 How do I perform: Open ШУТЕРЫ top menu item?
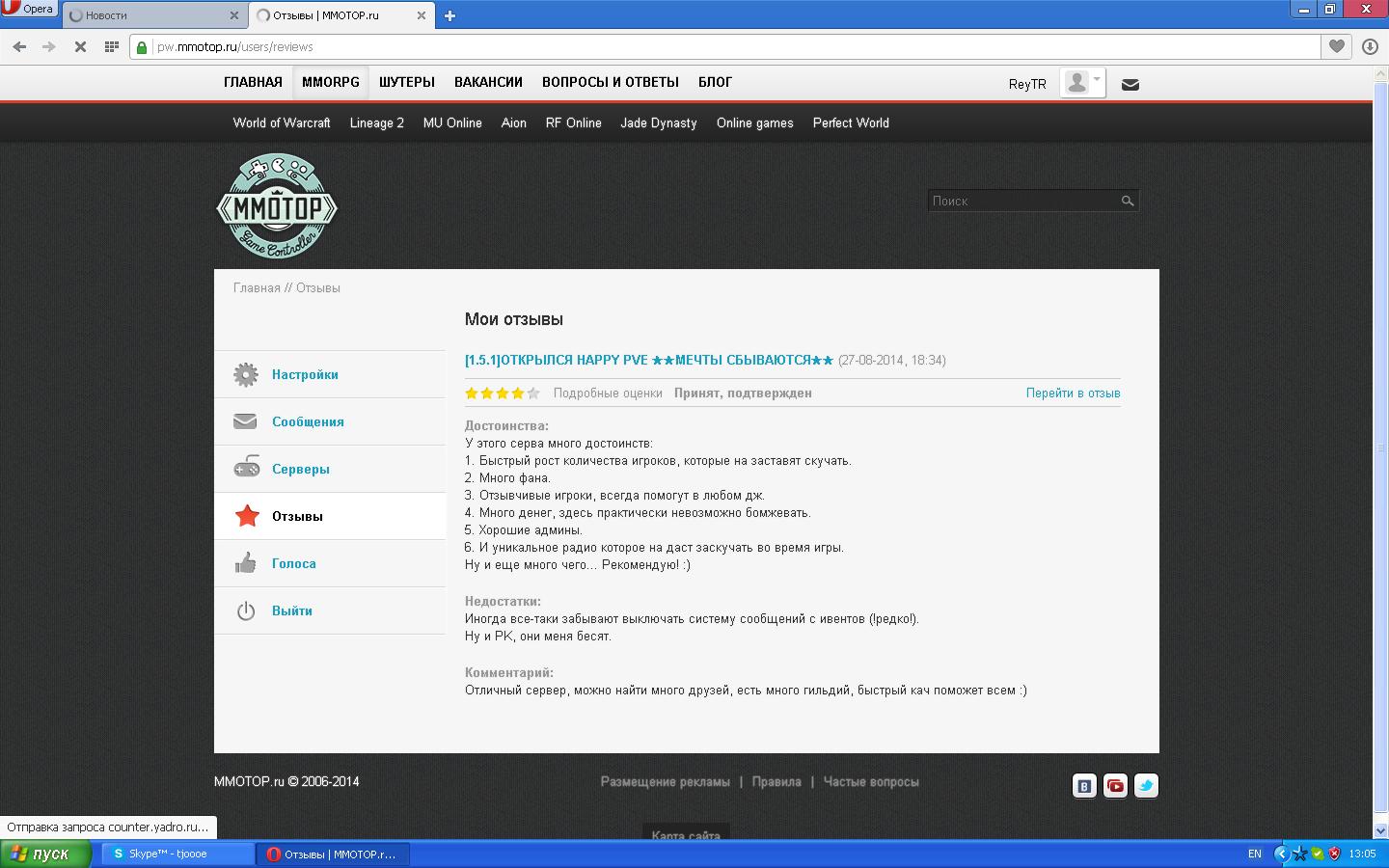(406, 82)
